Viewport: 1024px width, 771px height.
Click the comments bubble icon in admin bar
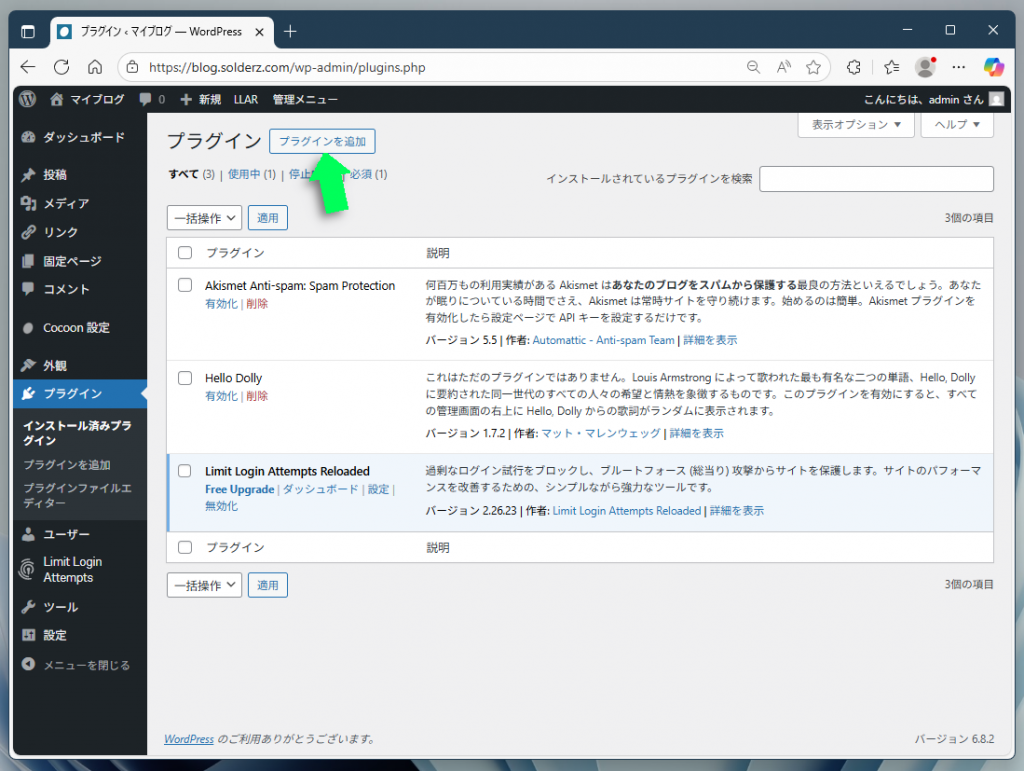click(147, 99)
